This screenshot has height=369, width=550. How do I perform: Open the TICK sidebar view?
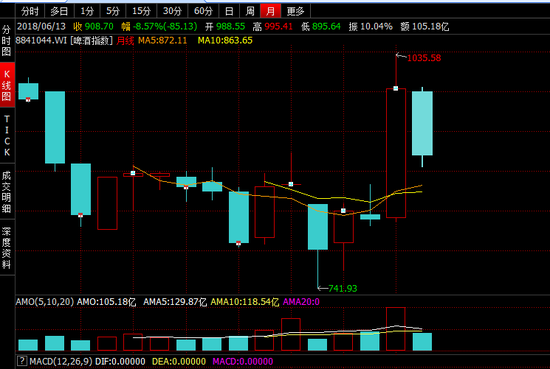7,135
